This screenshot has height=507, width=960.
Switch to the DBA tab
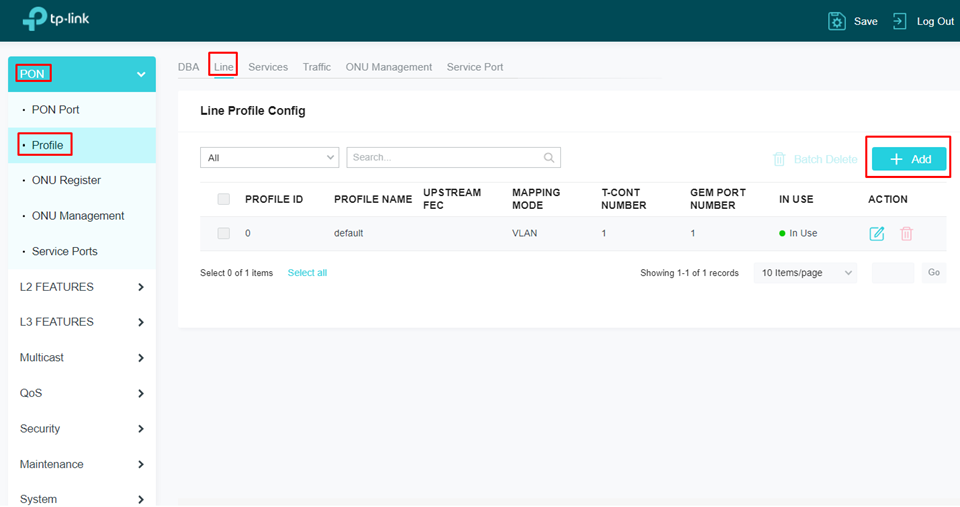(189, 67)
